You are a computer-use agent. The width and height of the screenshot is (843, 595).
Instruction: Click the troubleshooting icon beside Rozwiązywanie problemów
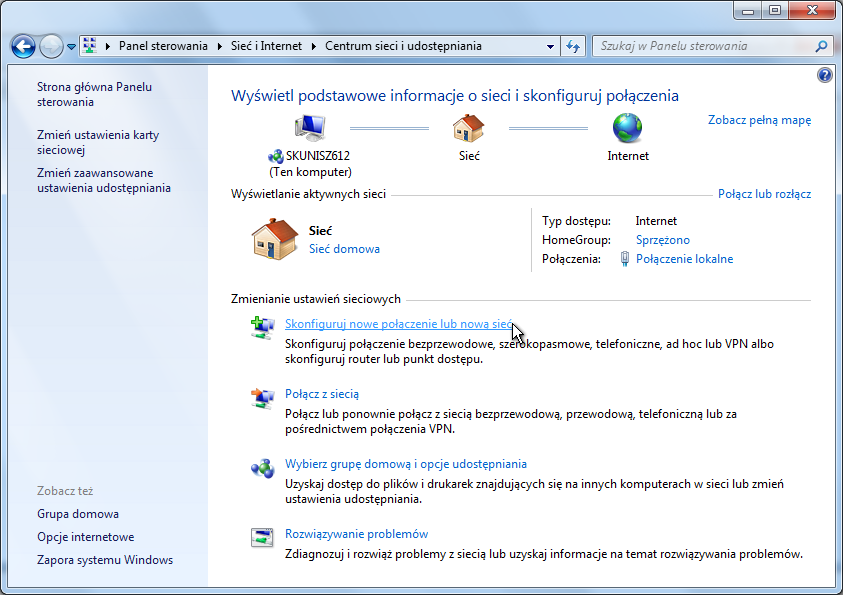[262, 538]
